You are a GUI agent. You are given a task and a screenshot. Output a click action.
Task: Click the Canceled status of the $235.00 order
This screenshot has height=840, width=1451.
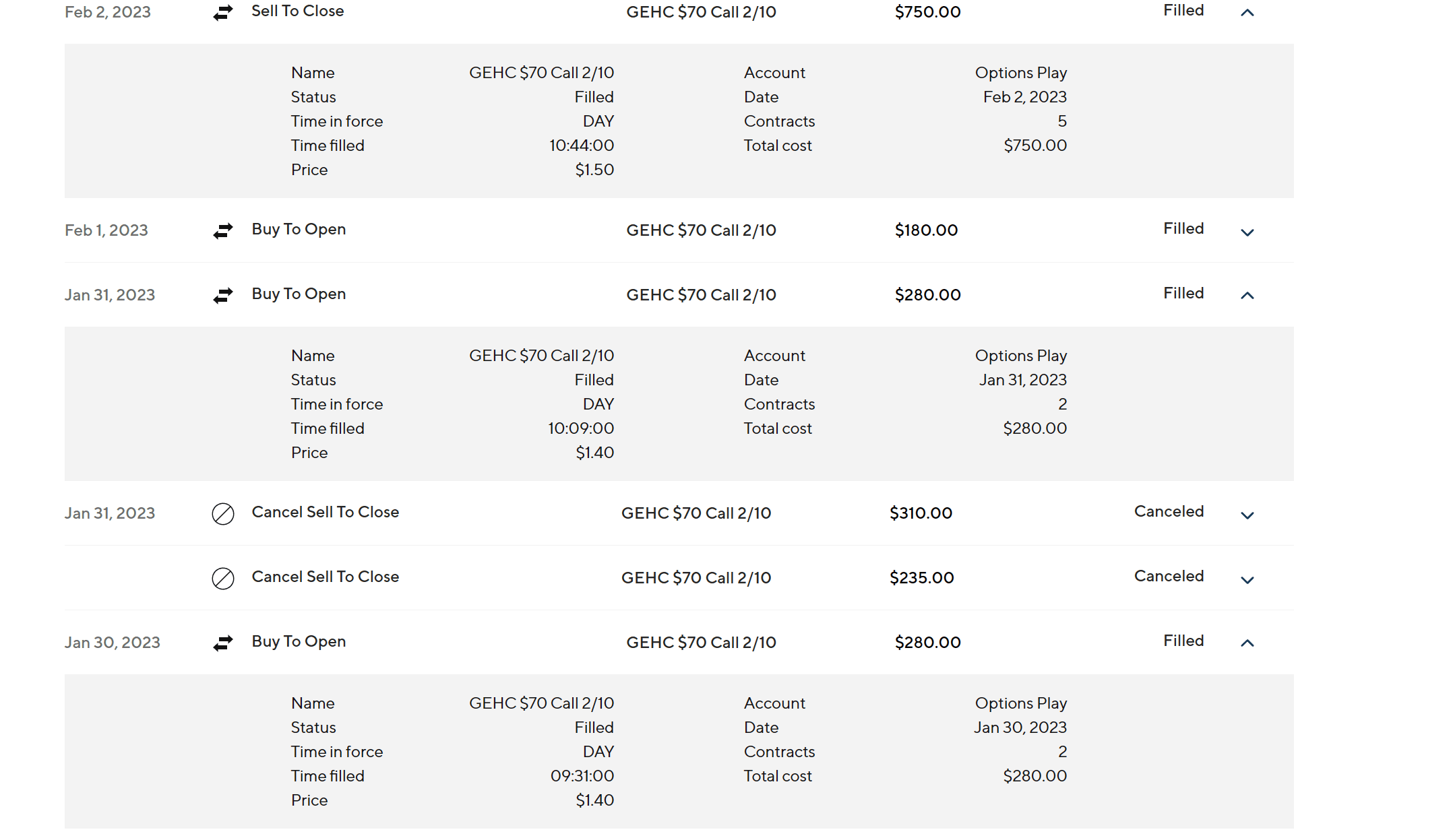(1169, 576)
